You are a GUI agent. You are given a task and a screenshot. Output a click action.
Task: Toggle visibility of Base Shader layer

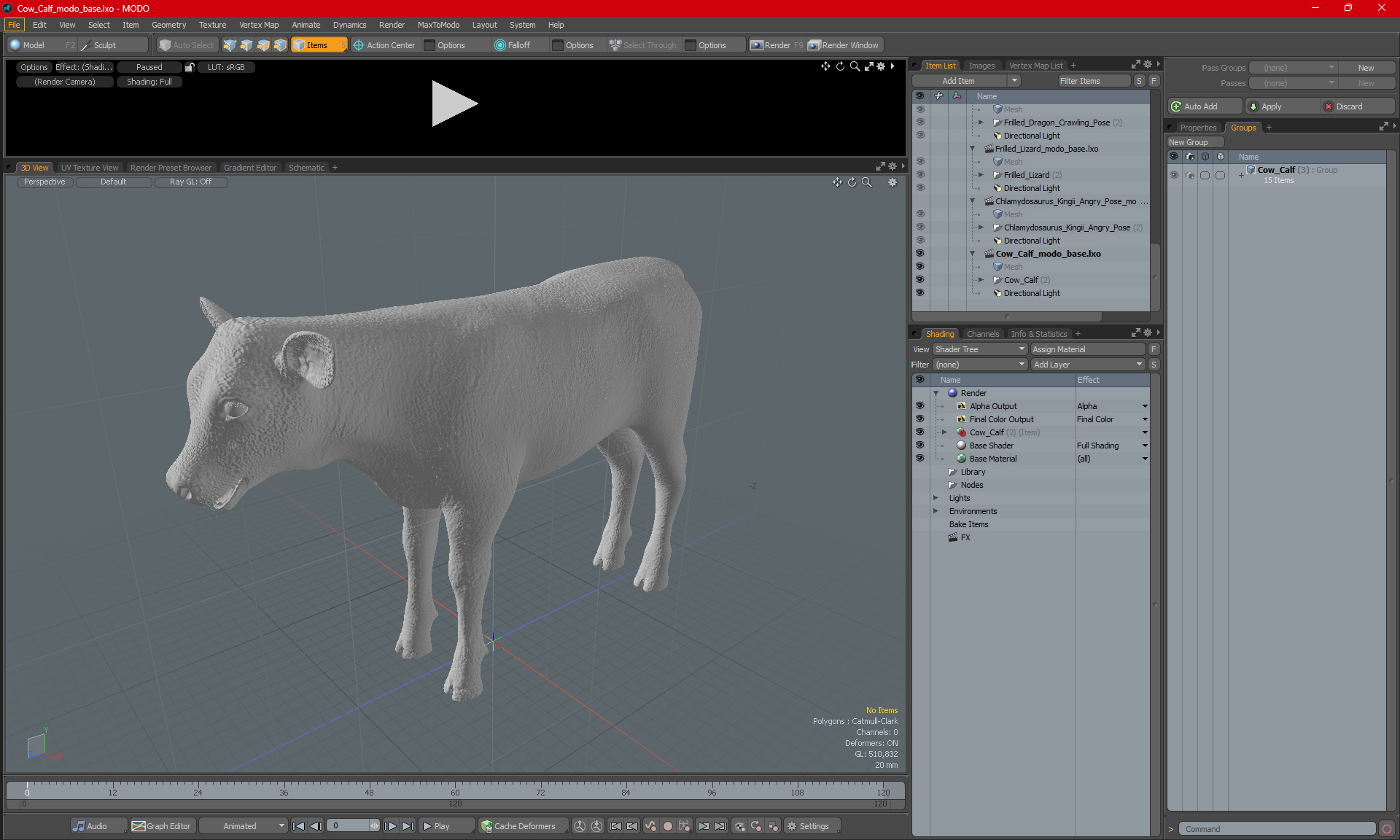click(919, 446)
